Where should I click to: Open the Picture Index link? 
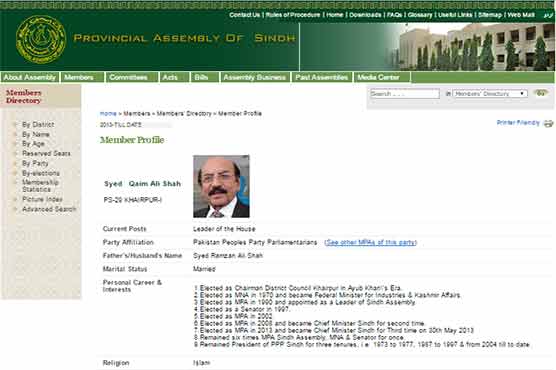42,199
